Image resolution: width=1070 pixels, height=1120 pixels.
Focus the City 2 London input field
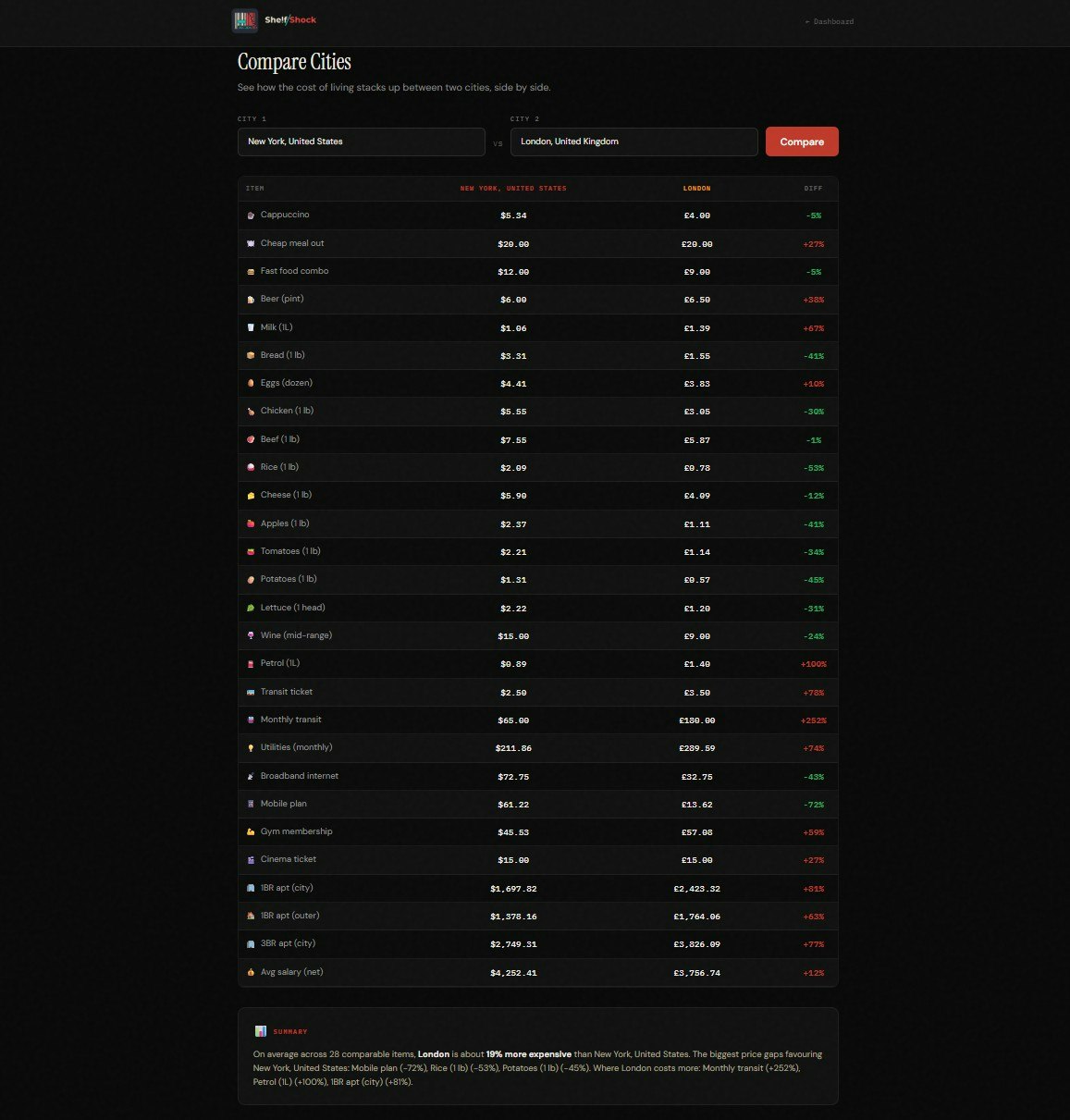click(x=633, y=142)
